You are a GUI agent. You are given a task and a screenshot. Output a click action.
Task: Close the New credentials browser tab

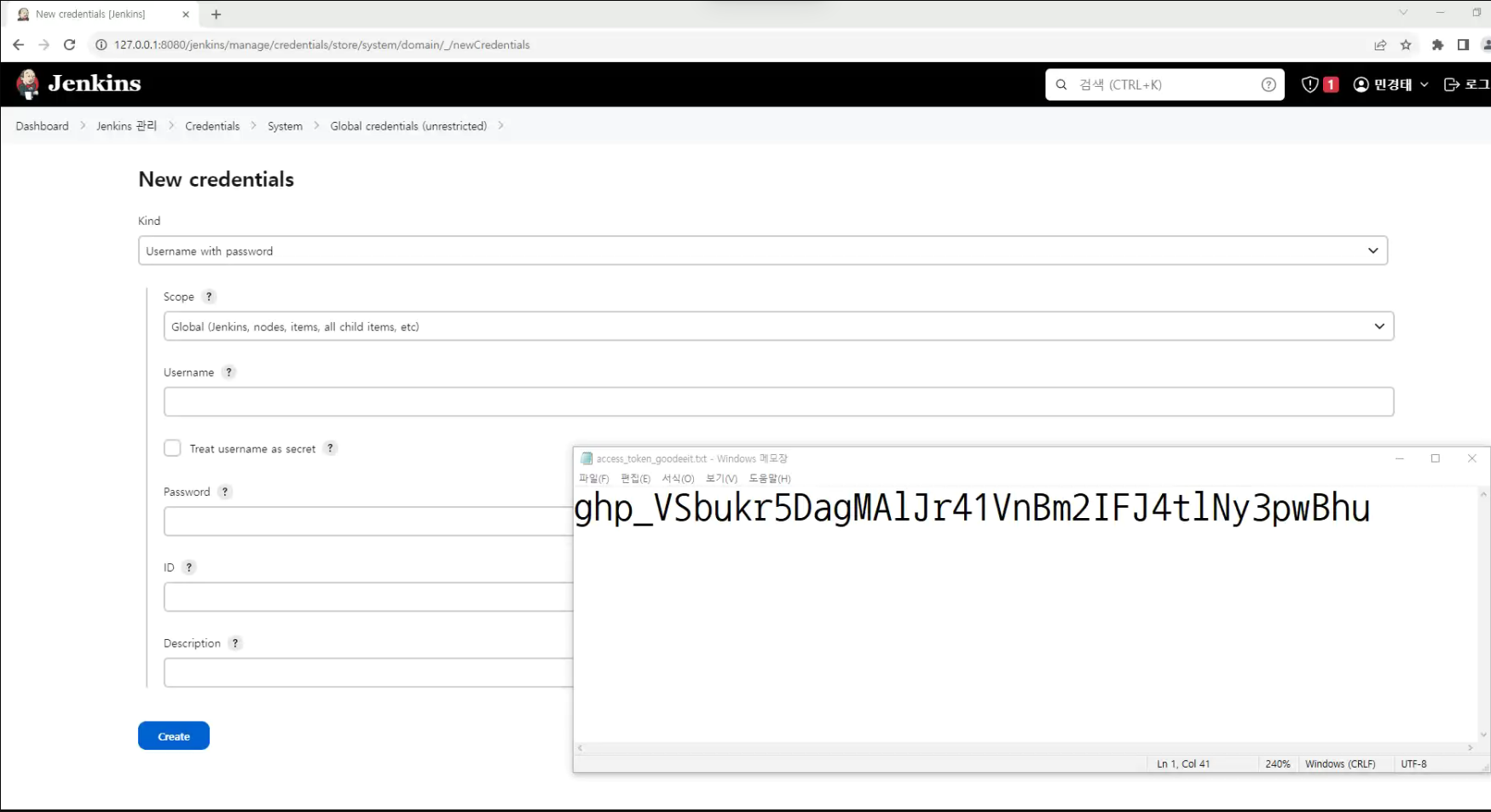pos(186,14)
